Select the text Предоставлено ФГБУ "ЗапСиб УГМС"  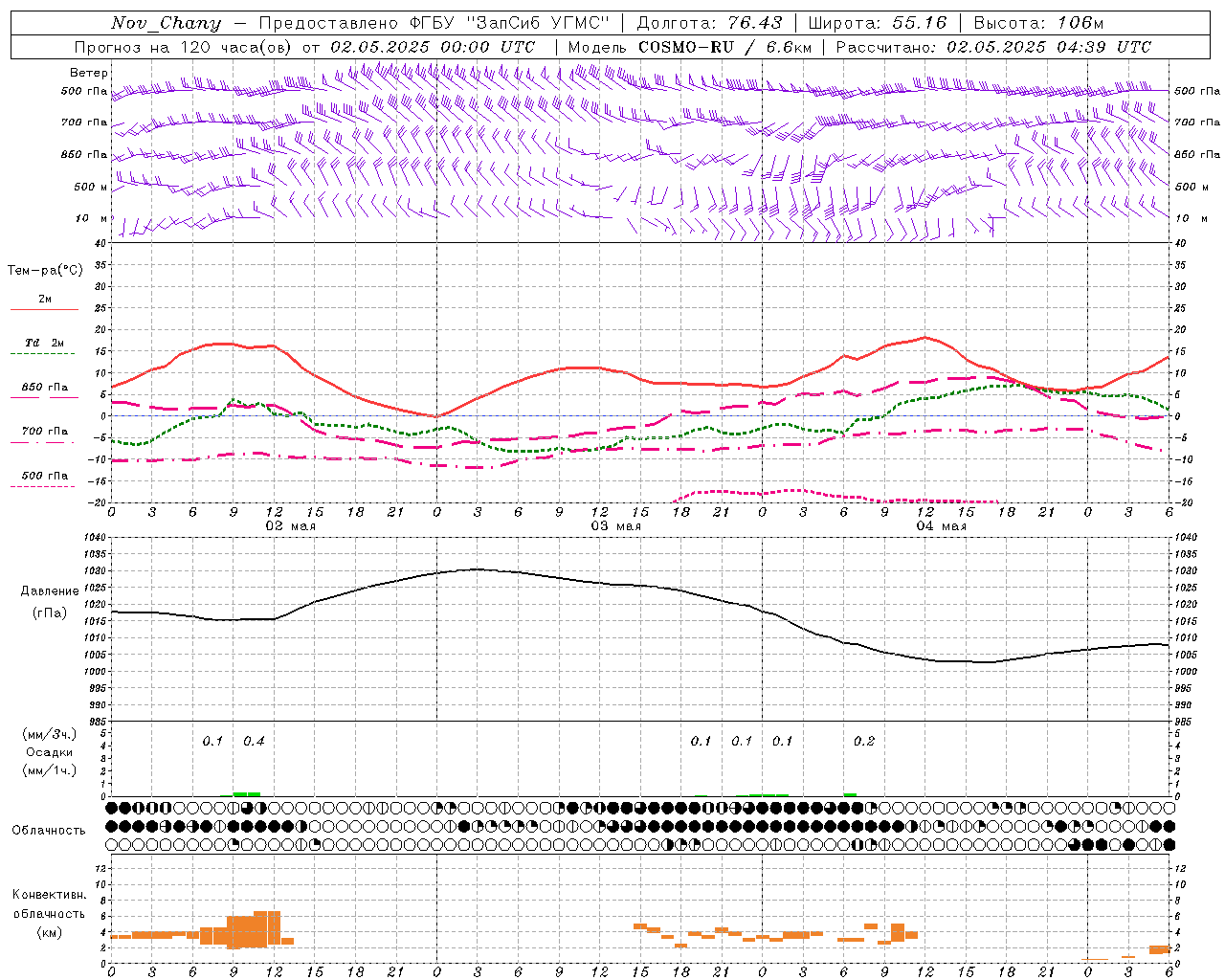(x=434, y=23)
